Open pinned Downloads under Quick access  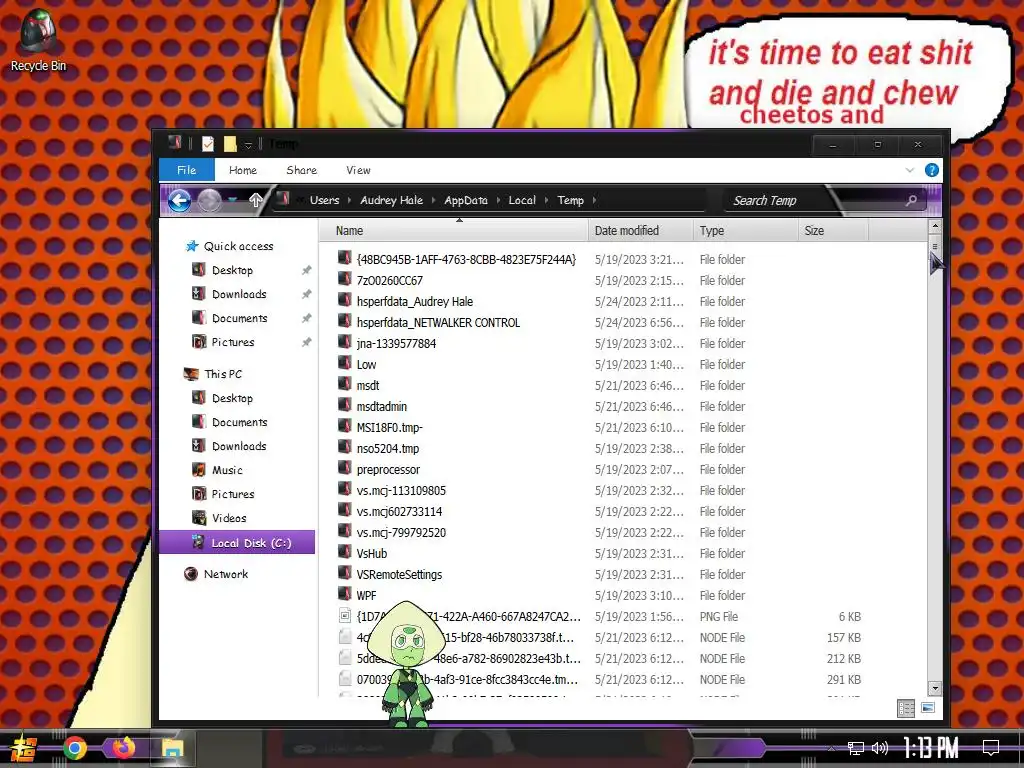point(239,295)
